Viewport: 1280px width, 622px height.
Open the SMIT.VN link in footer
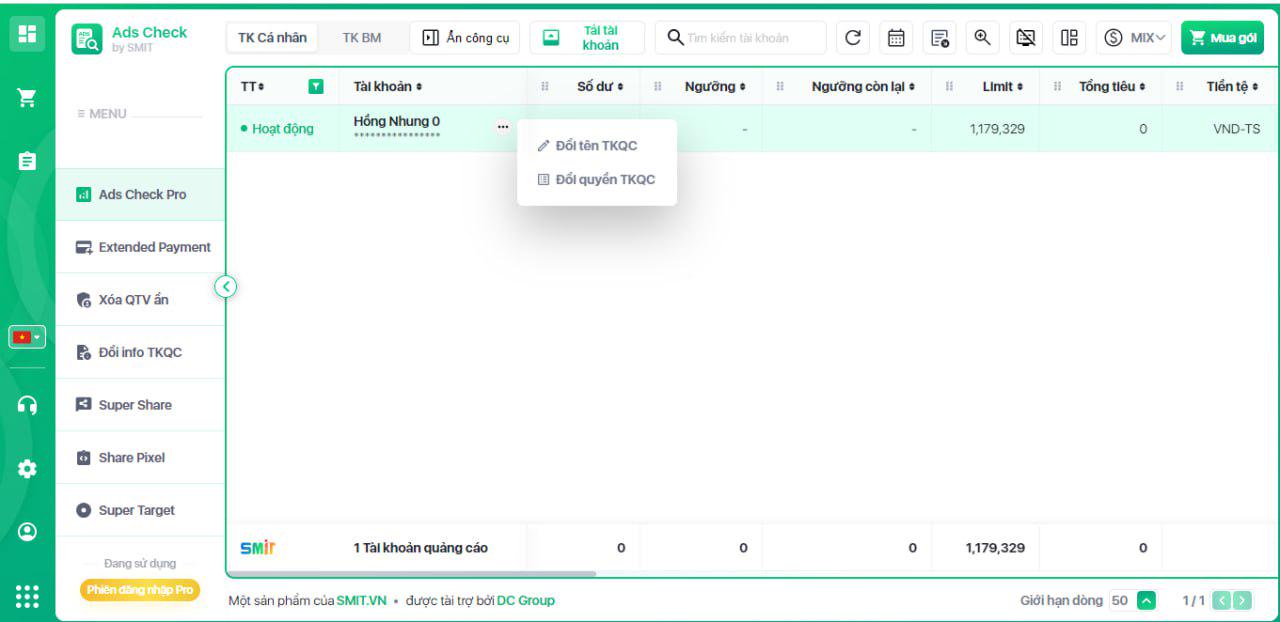pyautogui.click(x=361, y=601)
